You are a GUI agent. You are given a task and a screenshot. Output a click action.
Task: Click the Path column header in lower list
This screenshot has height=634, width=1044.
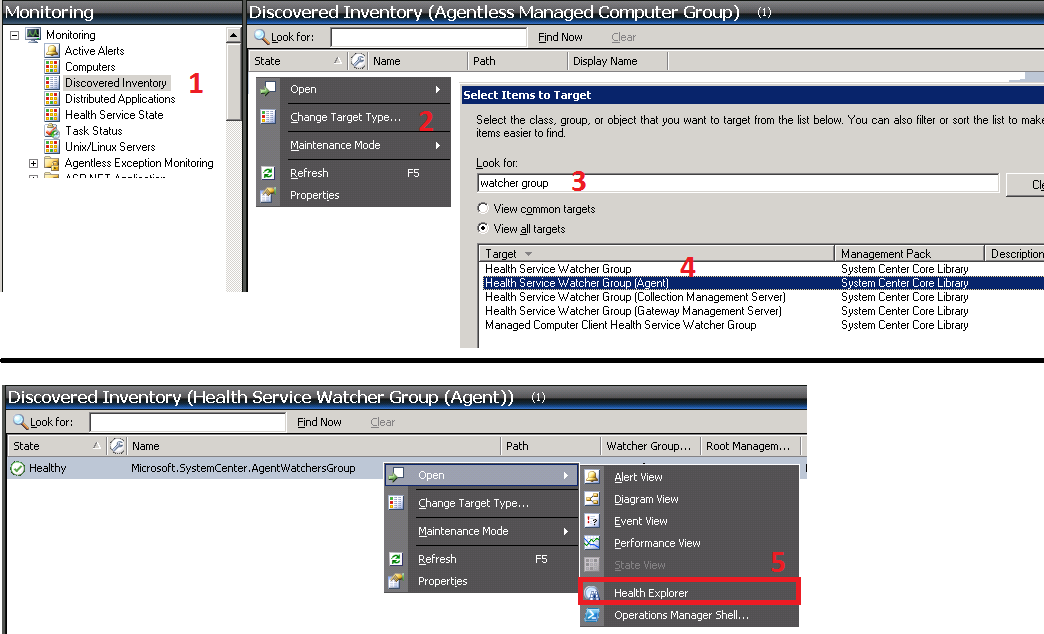550,446
